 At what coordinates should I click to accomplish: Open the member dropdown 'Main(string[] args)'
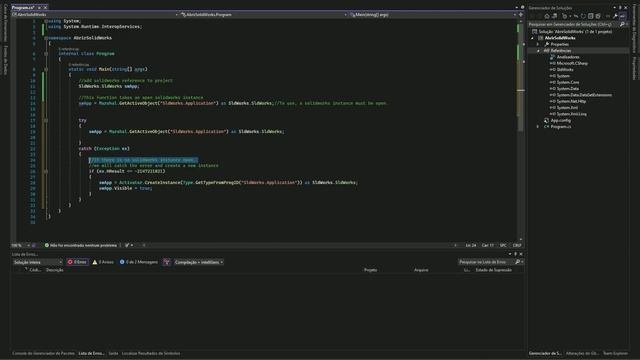point(433,15)
